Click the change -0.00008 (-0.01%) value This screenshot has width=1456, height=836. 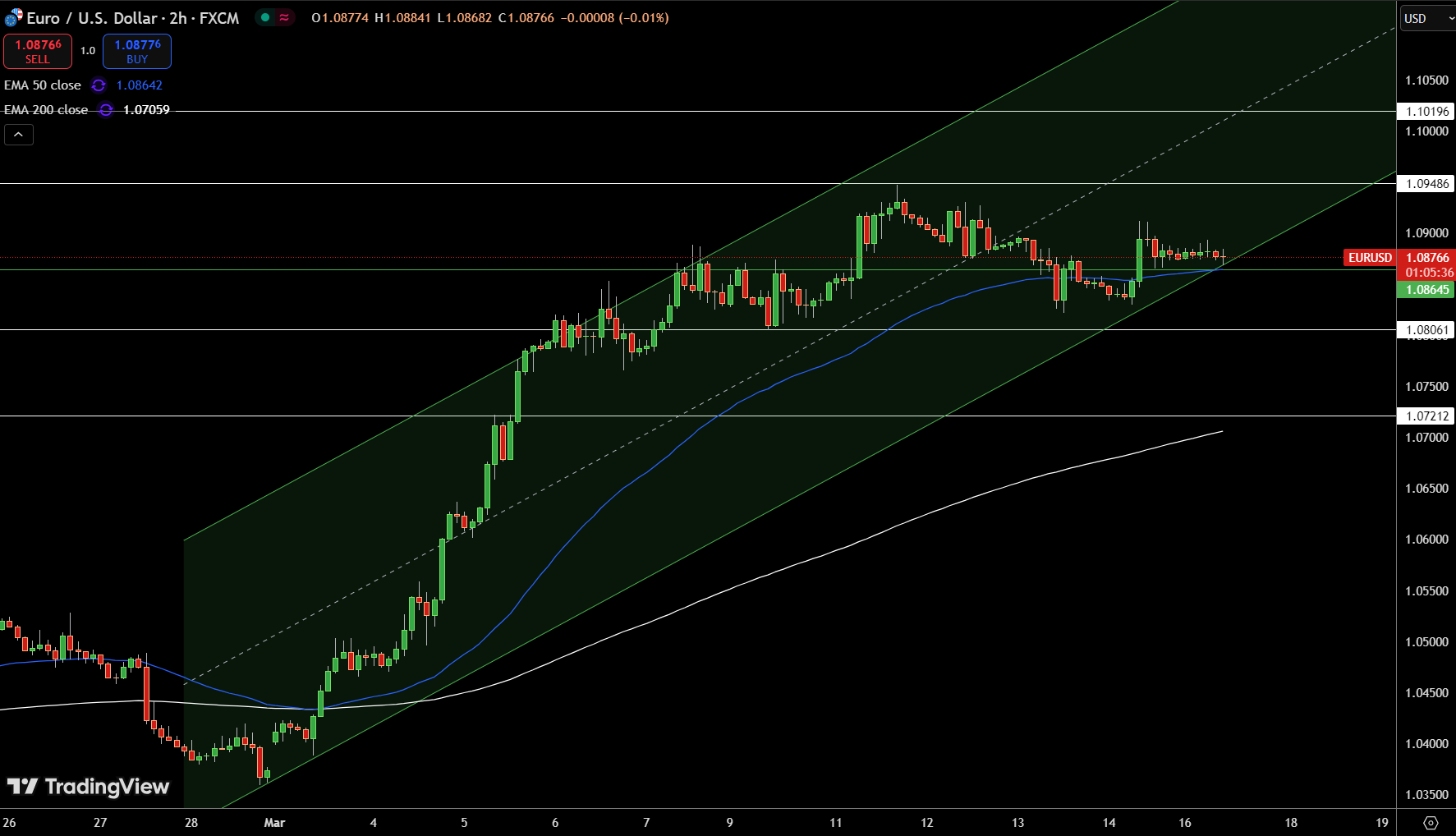(x=615, y=18)
